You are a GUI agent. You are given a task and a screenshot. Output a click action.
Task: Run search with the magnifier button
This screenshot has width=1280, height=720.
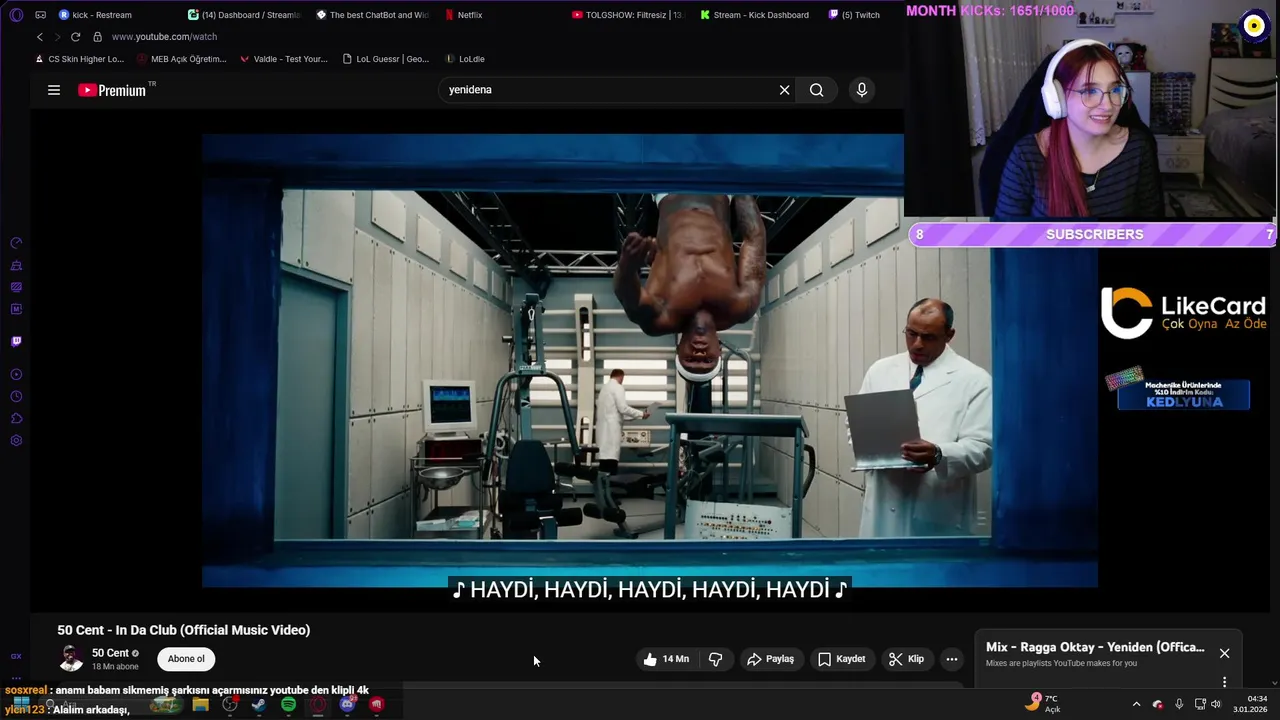coord(817,90)
